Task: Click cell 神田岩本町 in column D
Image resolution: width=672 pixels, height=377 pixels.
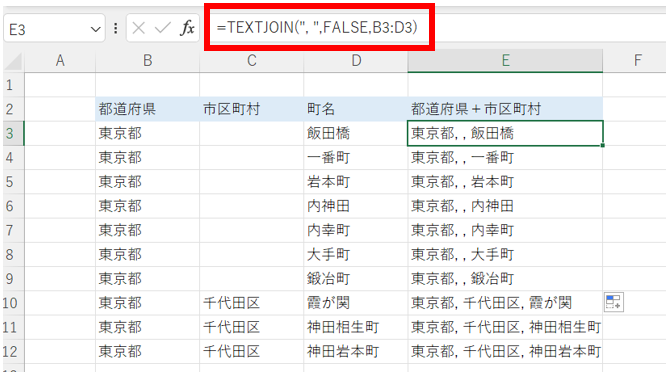Action: 356,351
